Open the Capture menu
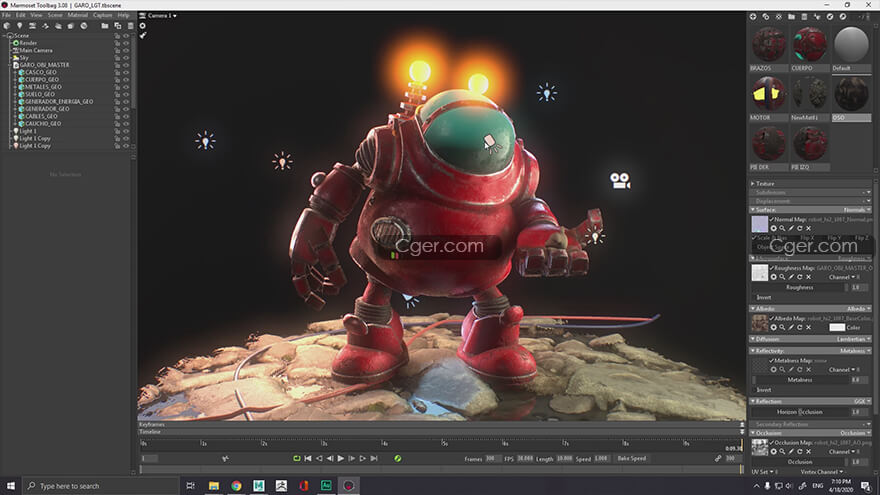This screenshot has width=880, height=495. 102,15
